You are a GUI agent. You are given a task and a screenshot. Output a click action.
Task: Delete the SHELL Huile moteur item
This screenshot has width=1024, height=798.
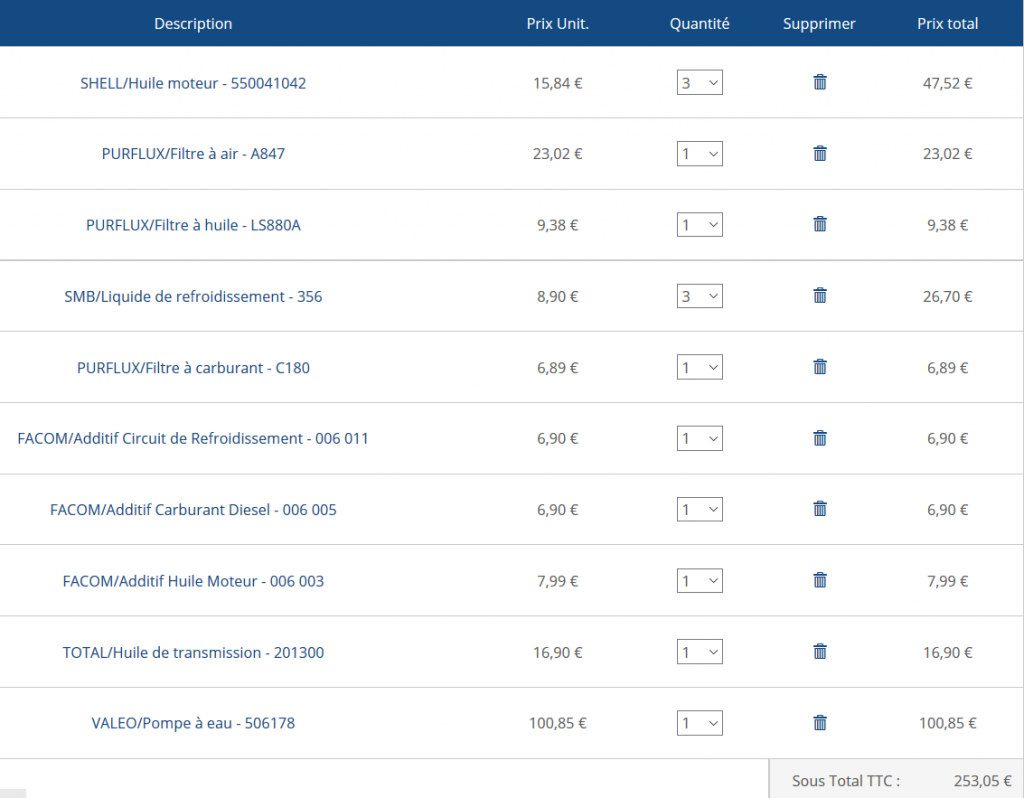coord(820,82)
